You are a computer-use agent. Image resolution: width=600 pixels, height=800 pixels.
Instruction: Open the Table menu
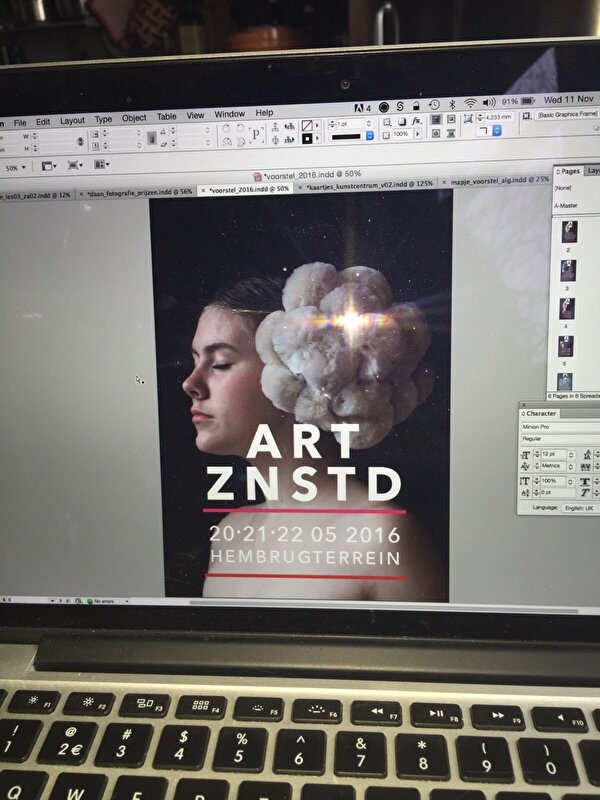point(166,117)
